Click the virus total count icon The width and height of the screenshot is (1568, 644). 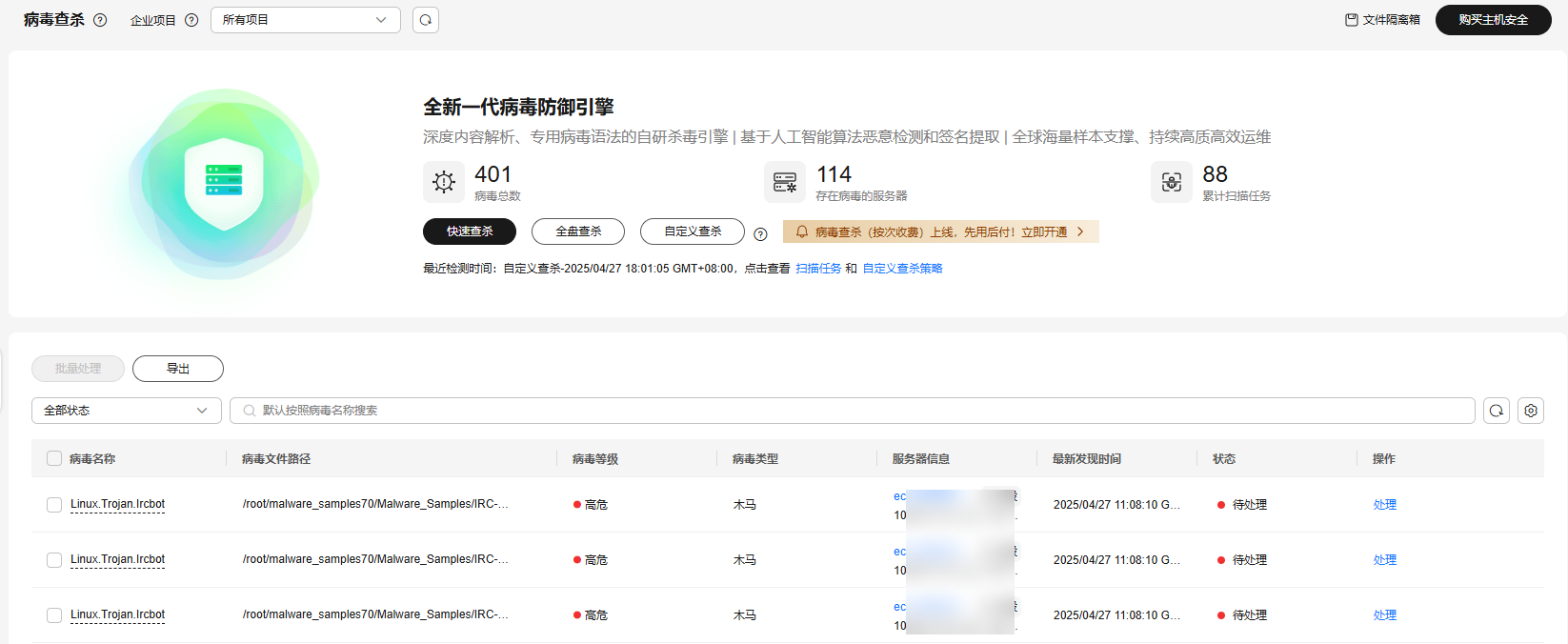(x=444, y=182)
